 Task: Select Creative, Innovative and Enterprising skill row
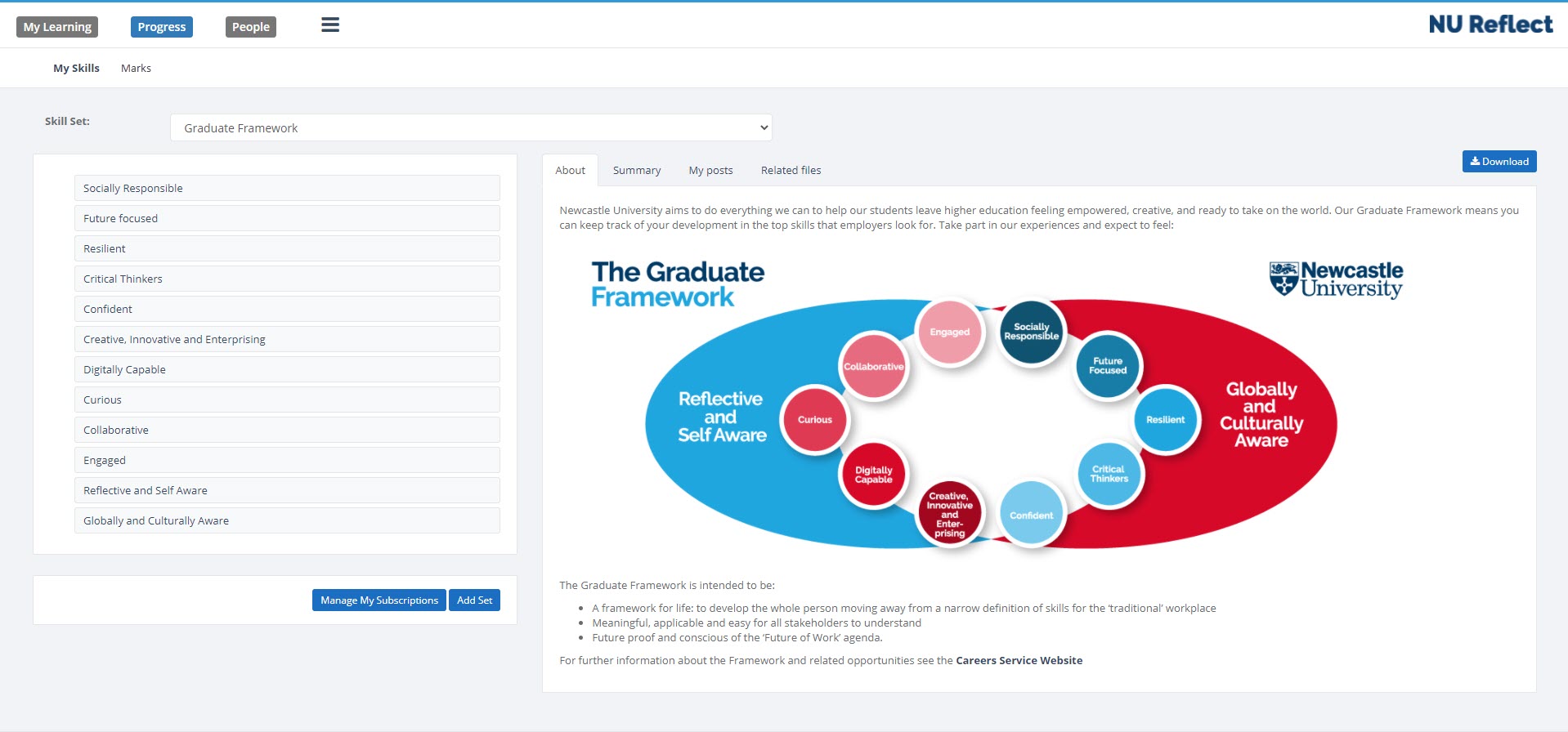(287, 339)
